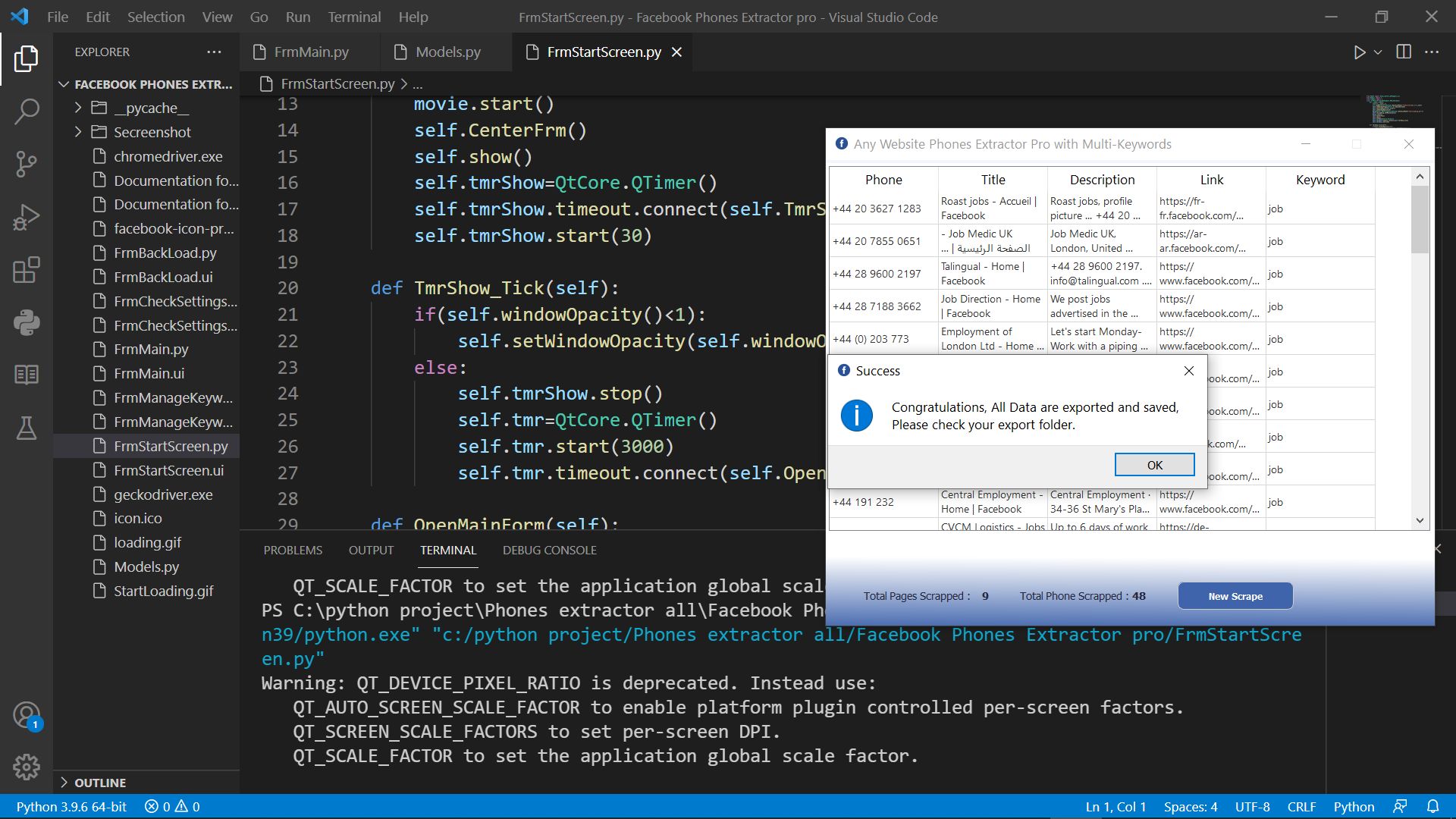
Task: Click Facebook icon in extractor title bar
Action: [842, 143]
